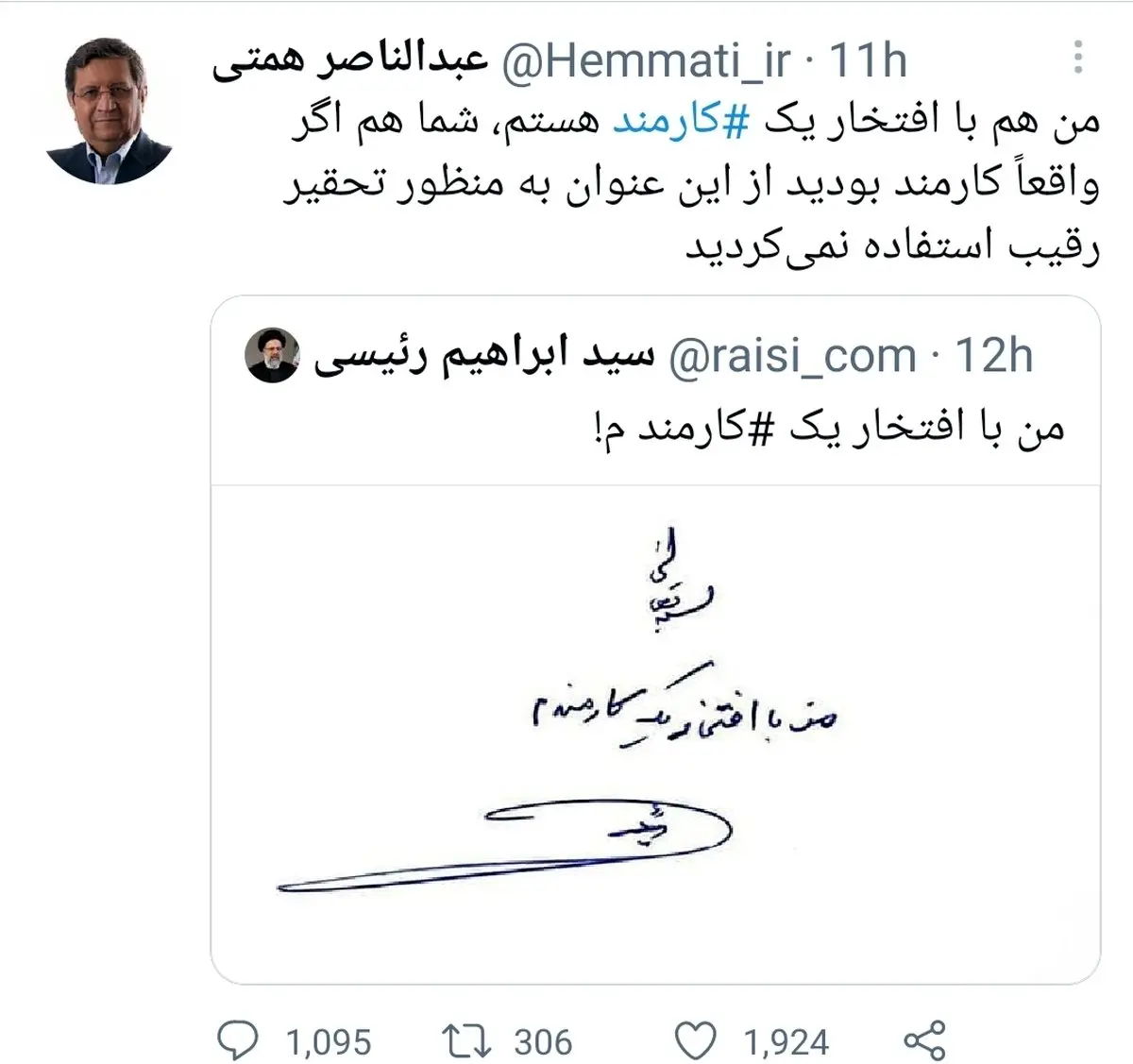Share the tweet via the share icon
This screenshot has height=1064, width=1133.
coord(924,1039)
